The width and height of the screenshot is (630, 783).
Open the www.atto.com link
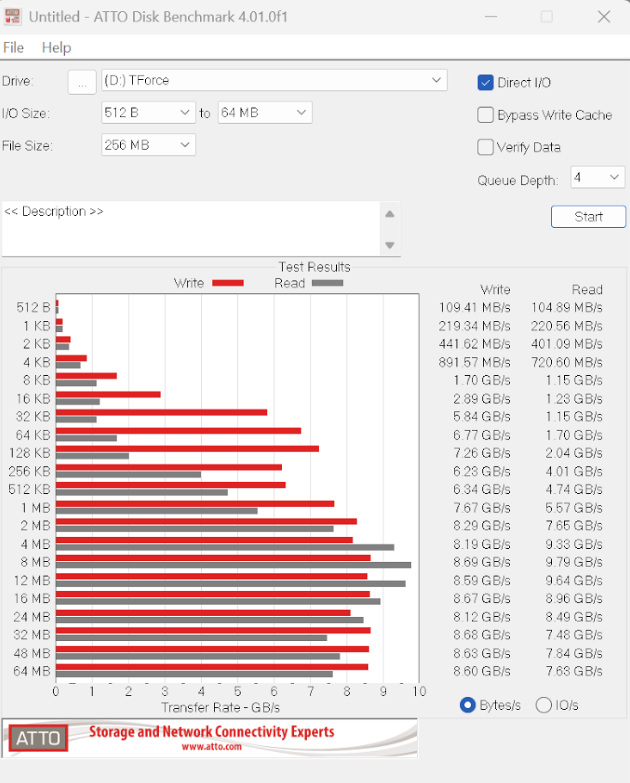tap(211, 747)
